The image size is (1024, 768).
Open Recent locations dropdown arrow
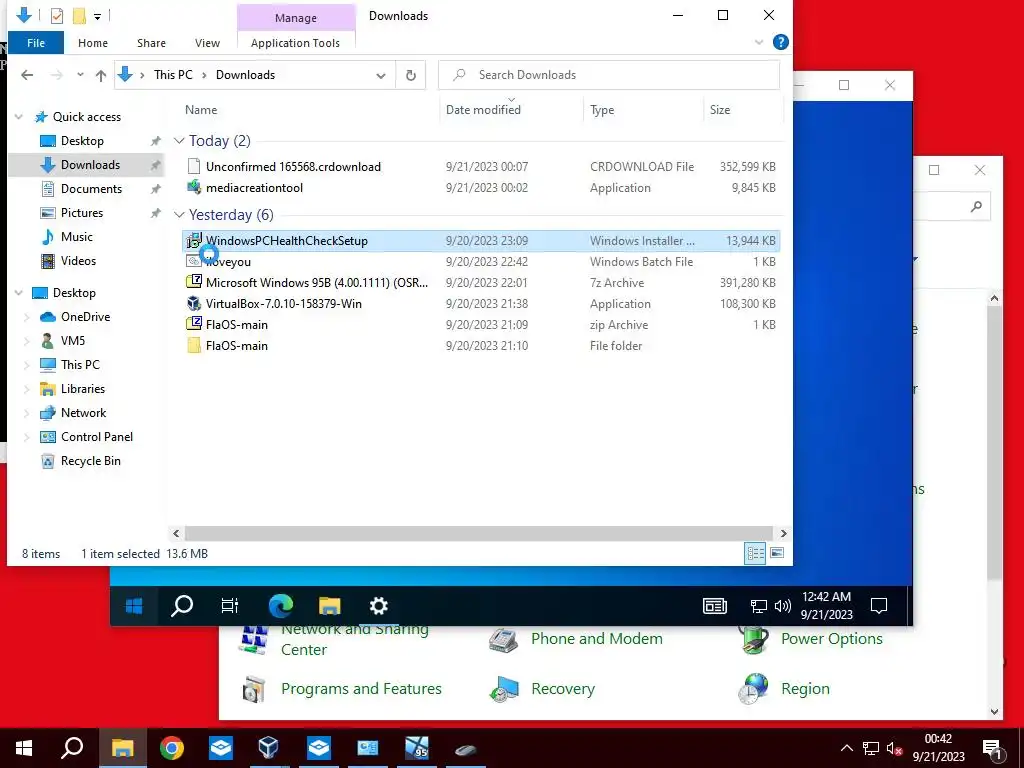[x=80, y=75]
